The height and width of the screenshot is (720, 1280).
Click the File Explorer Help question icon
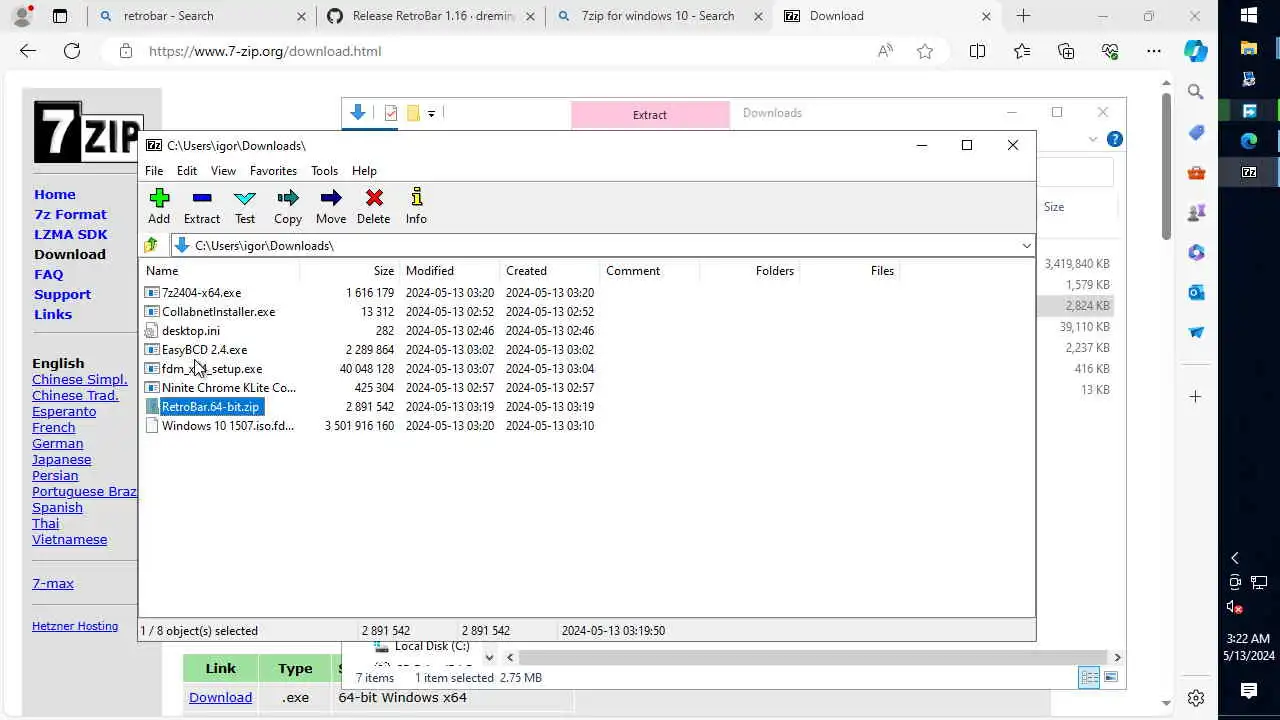(x=1115, y=139)
